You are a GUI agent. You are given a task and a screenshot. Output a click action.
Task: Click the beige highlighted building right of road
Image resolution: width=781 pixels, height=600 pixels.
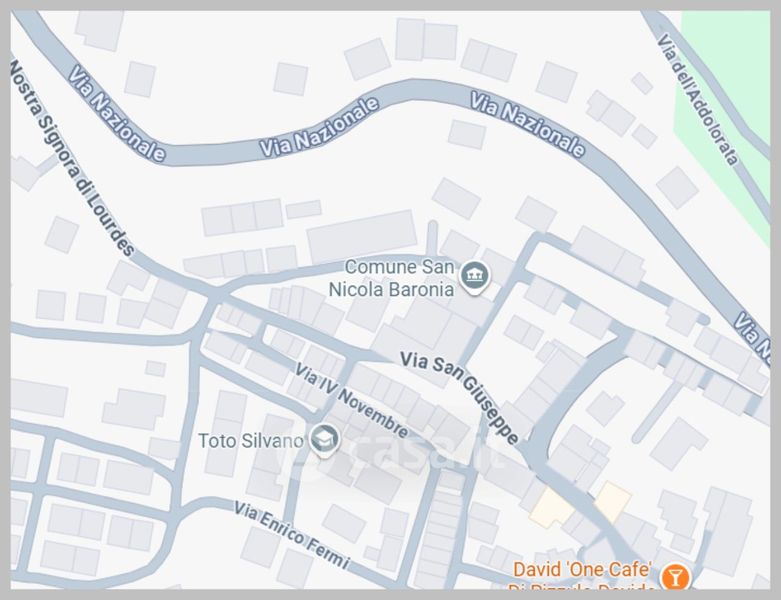pos(613,500)
